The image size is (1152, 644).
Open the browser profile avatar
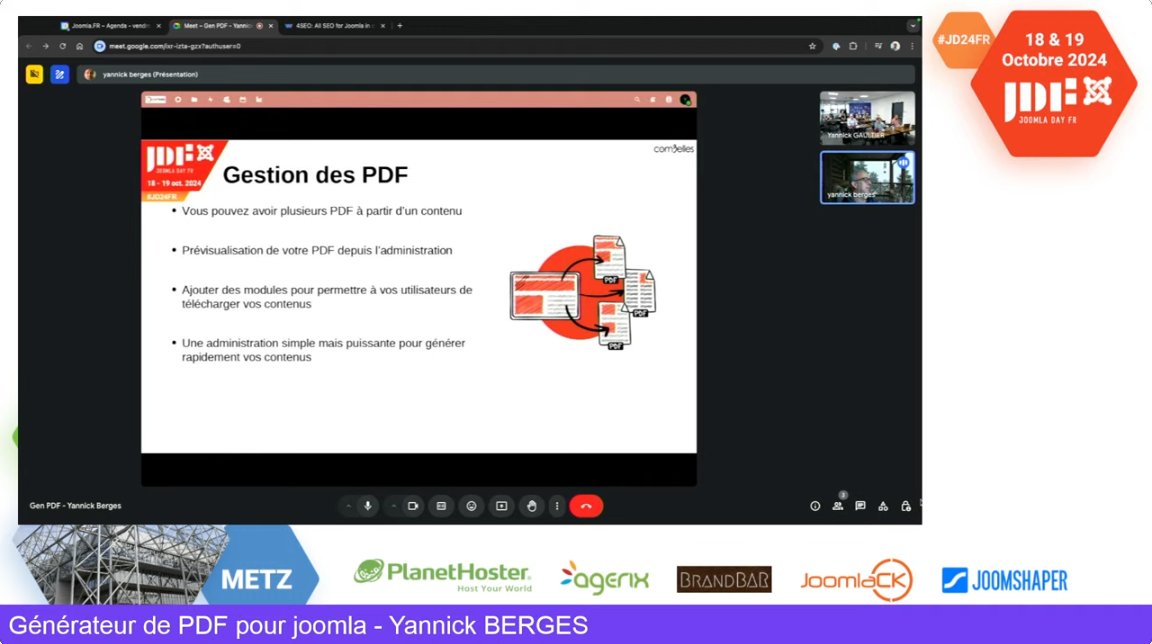[x=895, y=46]
